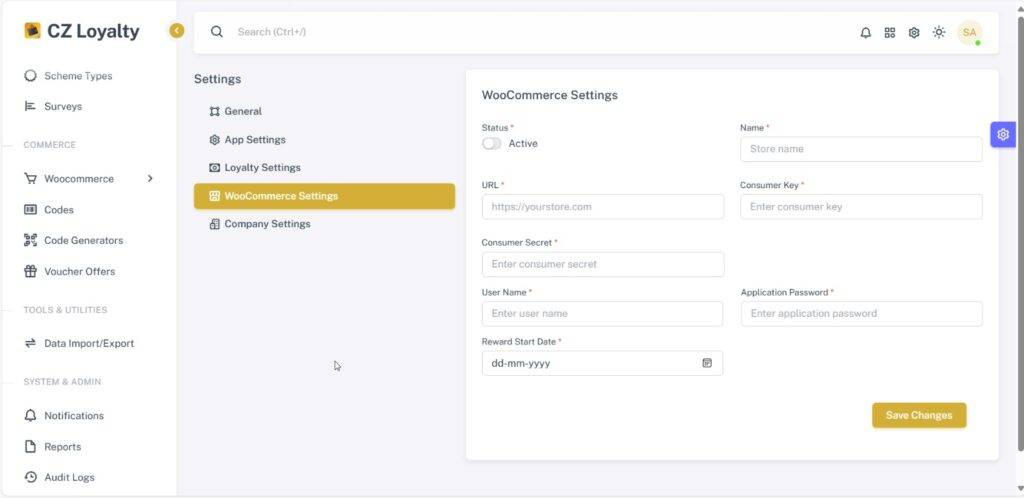
Task: Open the notifications bell in top bar
Action: (x=865, y=33)
